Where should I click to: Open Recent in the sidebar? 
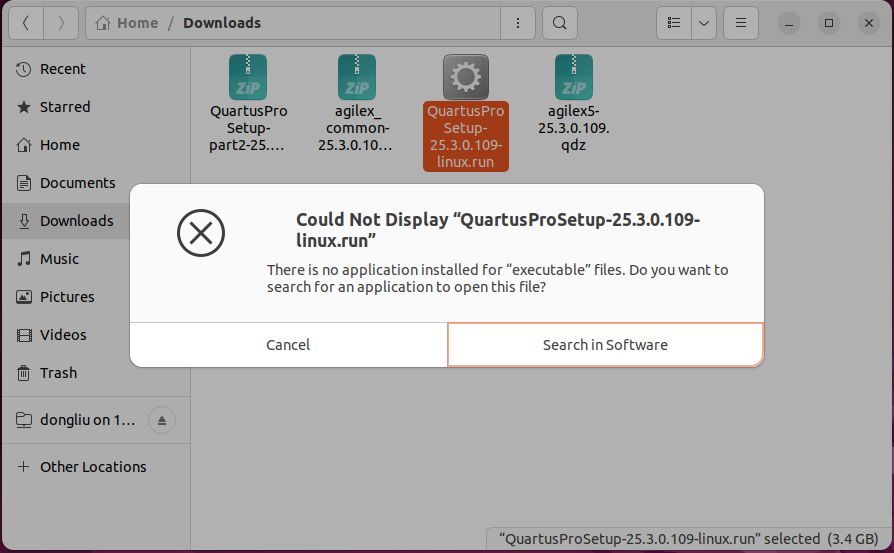(96, 69)
